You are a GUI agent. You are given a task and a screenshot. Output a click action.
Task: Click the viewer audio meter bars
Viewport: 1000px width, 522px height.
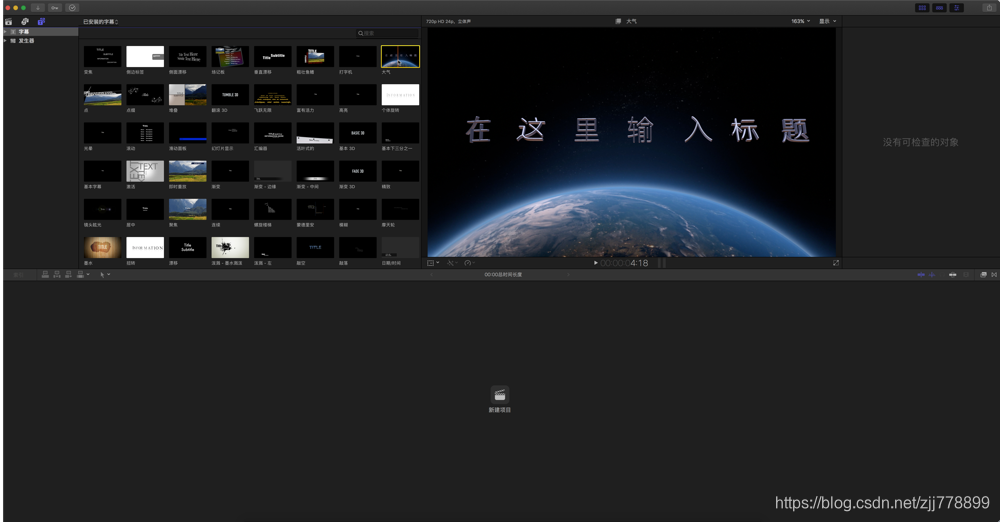click(x=662, y=263)
